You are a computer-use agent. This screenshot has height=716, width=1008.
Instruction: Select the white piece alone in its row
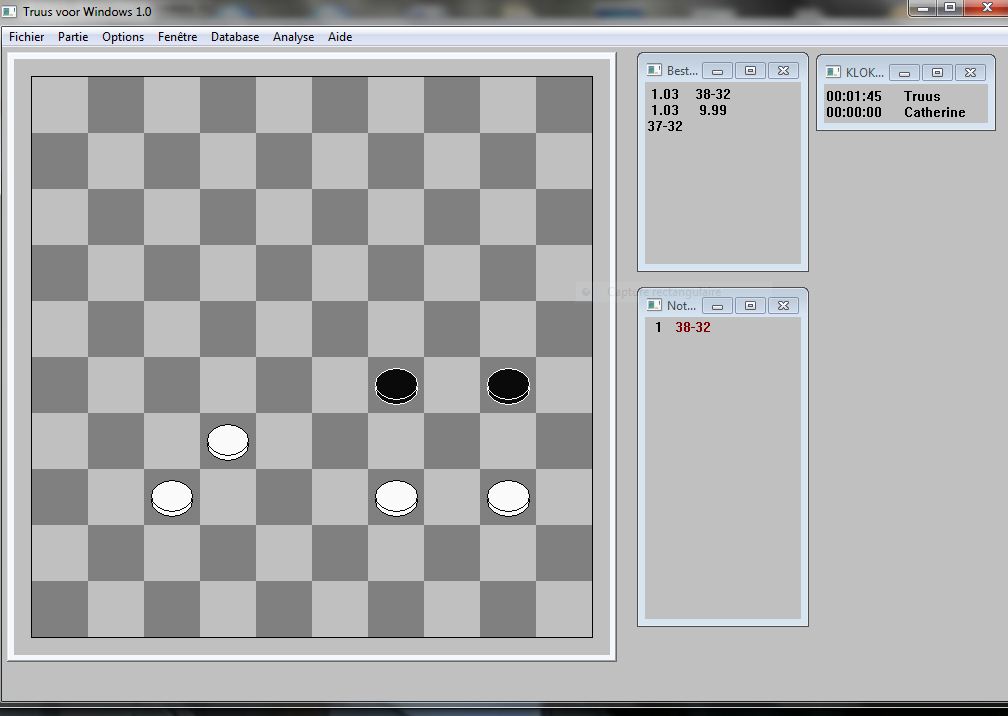pos(228,441)
